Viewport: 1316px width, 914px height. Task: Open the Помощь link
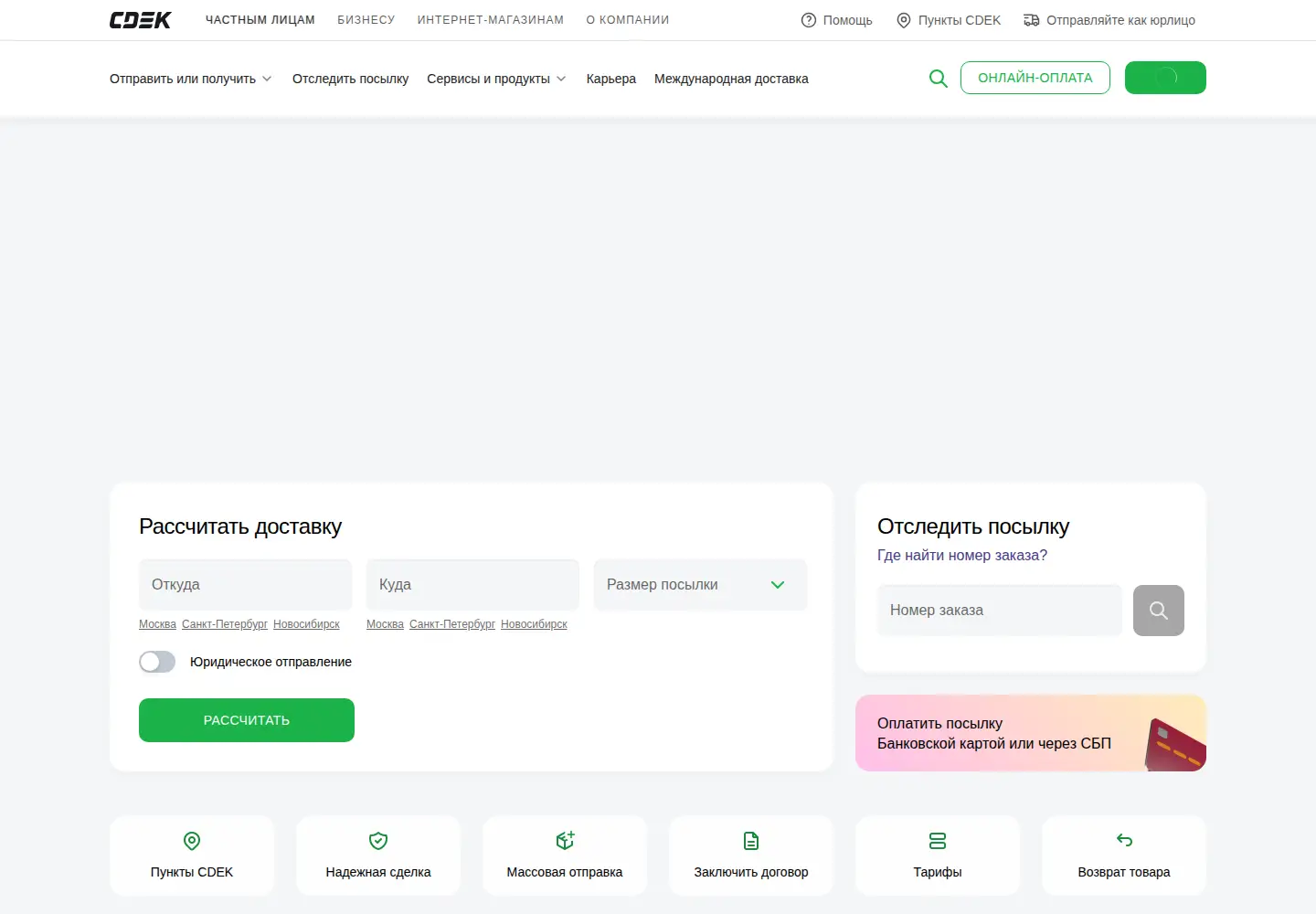click(x=848, y=20)
